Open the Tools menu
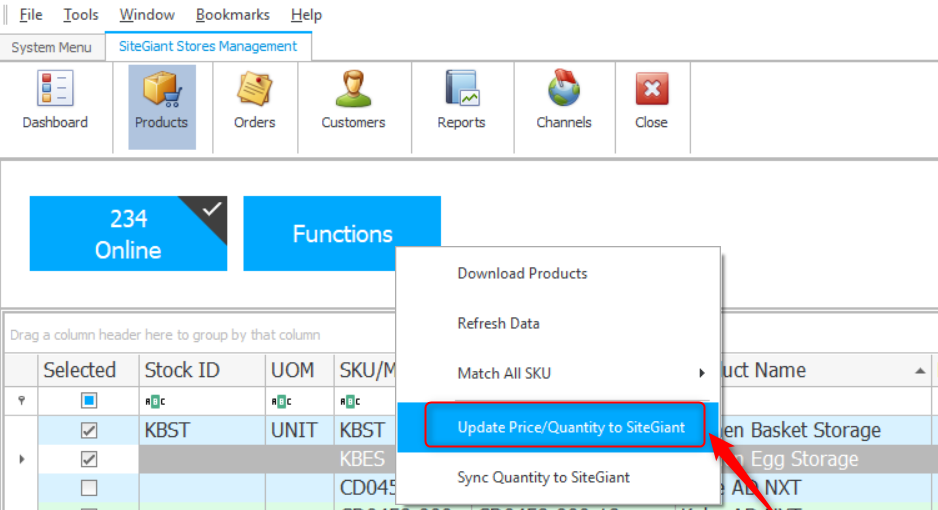 pos(81,14)
